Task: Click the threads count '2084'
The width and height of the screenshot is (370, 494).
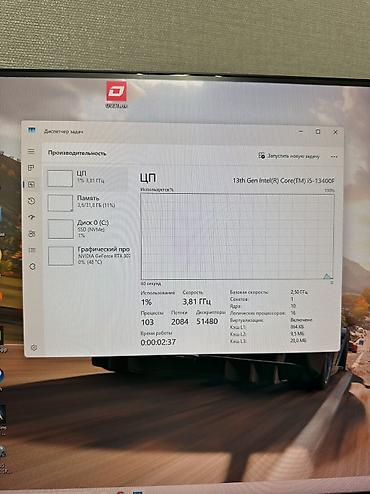Action: (180, 322)
